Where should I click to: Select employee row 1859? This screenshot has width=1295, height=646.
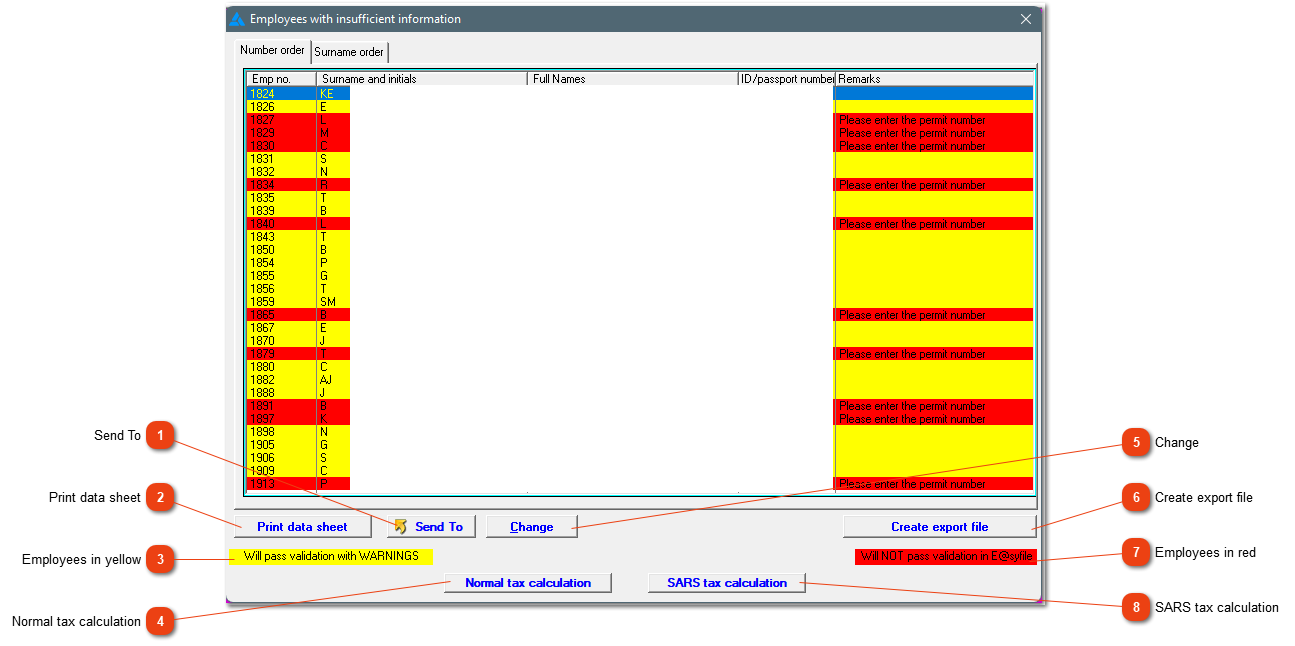(640, 301)
